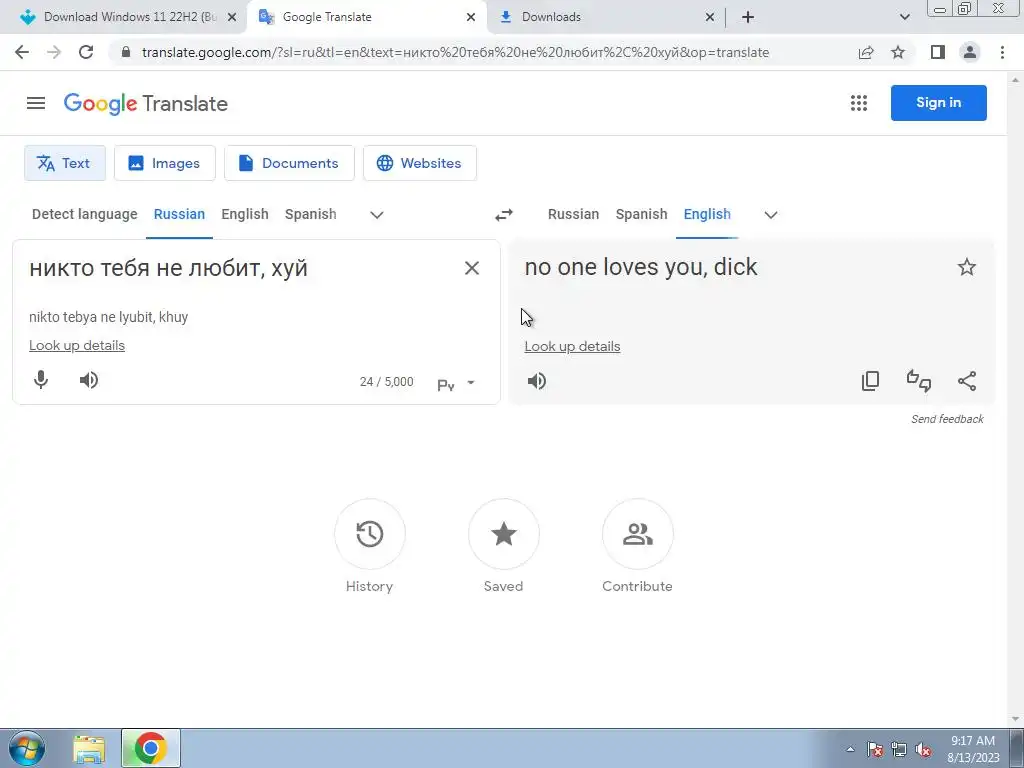View site information lock icon
1024x768 pixels.
click(127, 52)
